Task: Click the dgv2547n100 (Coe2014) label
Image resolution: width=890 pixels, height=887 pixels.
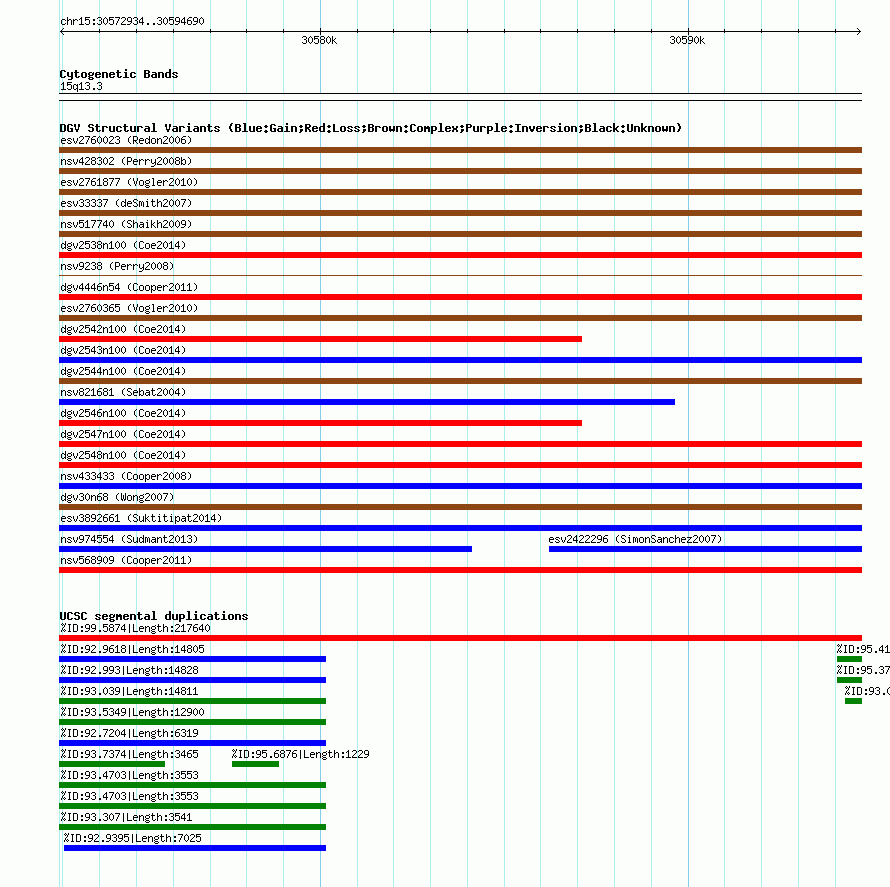Action: tap(123, 434)
